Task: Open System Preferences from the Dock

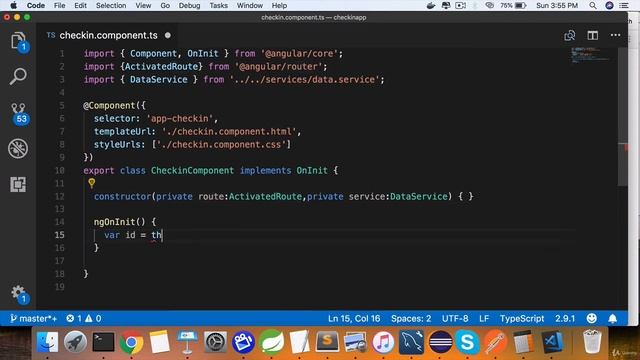Action: (215, 342)
